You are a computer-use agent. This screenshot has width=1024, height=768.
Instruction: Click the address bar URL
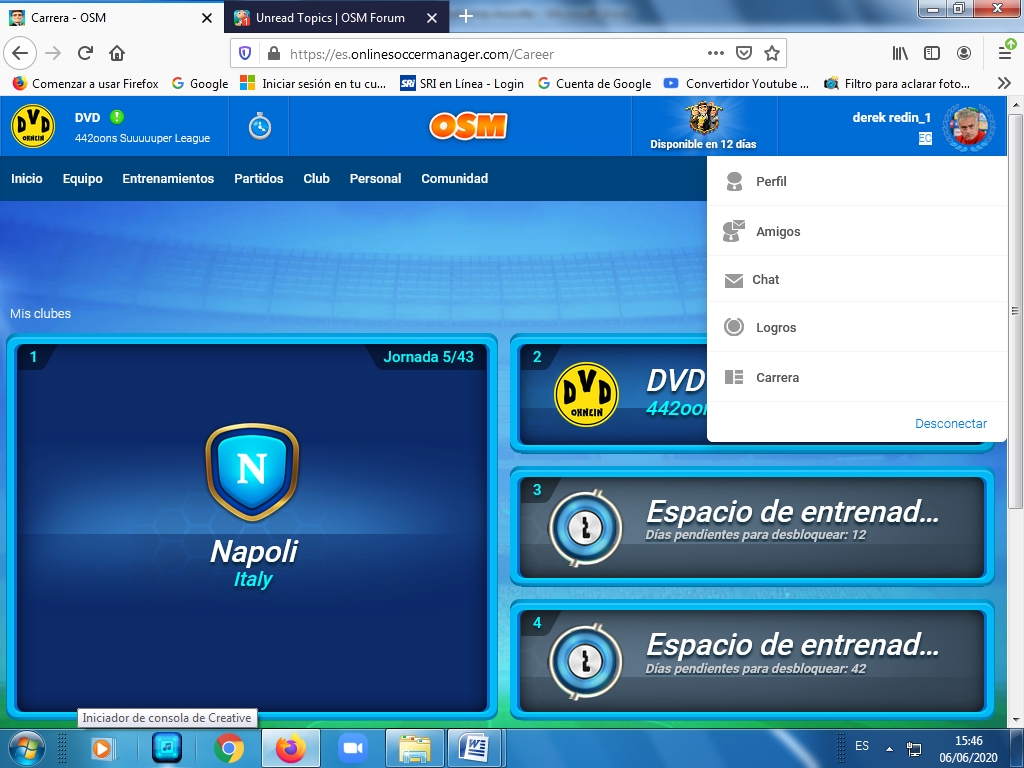click(422, 54)
